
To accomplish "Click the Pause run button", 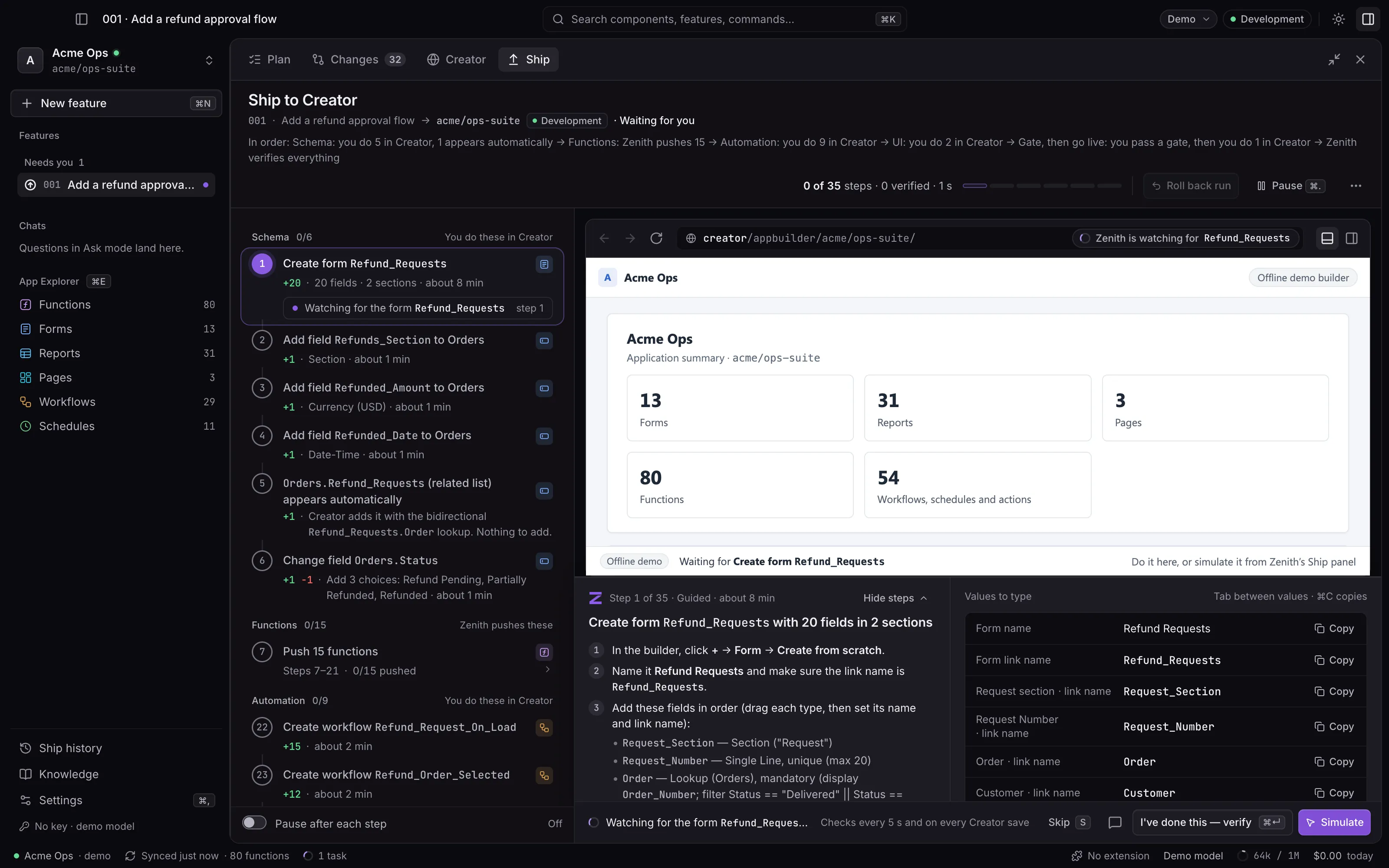I will [1290, 186].
